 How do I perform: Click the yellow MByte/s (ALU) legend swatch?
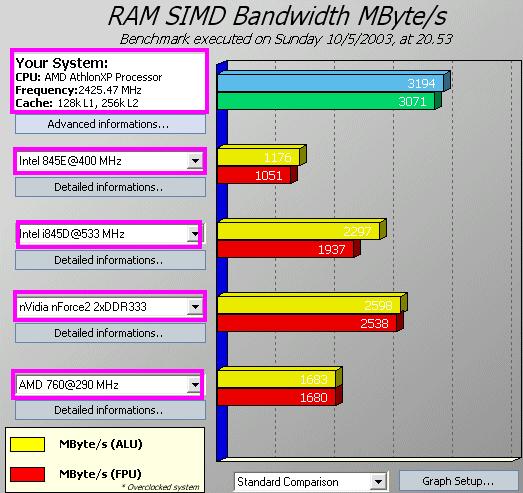pos(27,445)
